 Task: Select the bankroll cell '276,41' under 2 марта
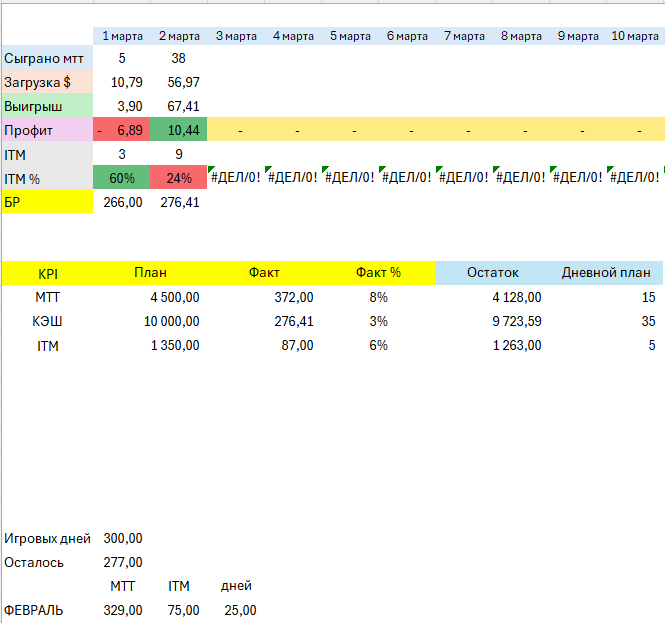click(x=179, y=202)
